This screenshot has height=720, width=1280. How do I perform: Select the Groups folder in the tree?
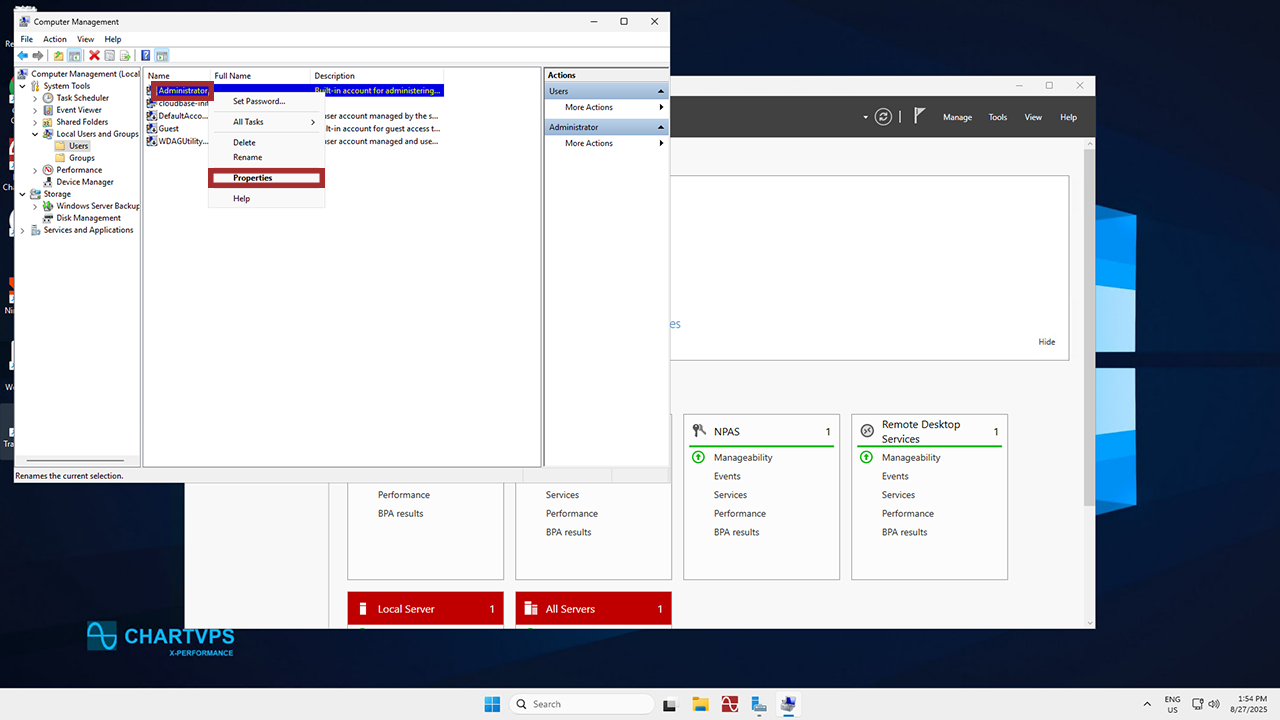(81, 158)
